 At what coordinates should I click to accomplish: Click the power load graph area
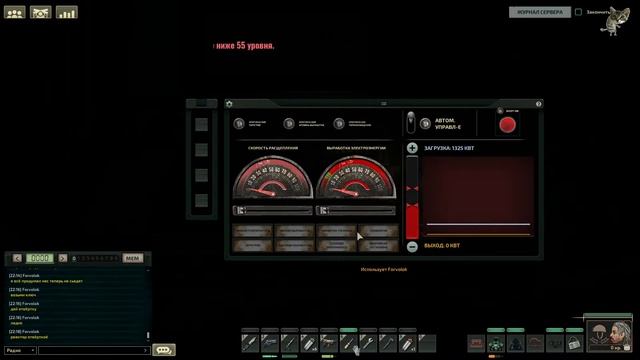[x=478, y=197]
